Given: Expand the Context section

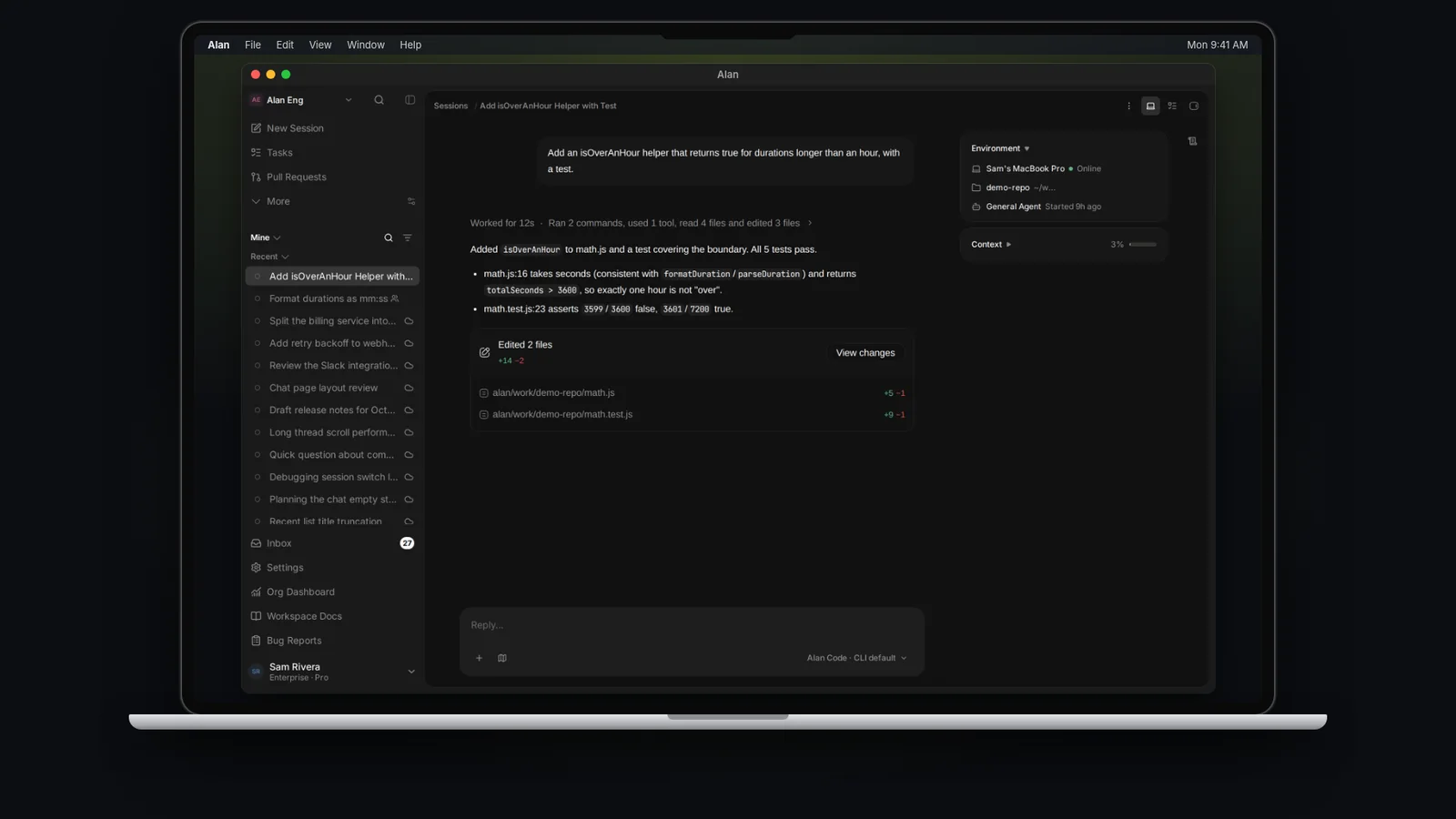Looking at the screenshot, I should [991, 245].
